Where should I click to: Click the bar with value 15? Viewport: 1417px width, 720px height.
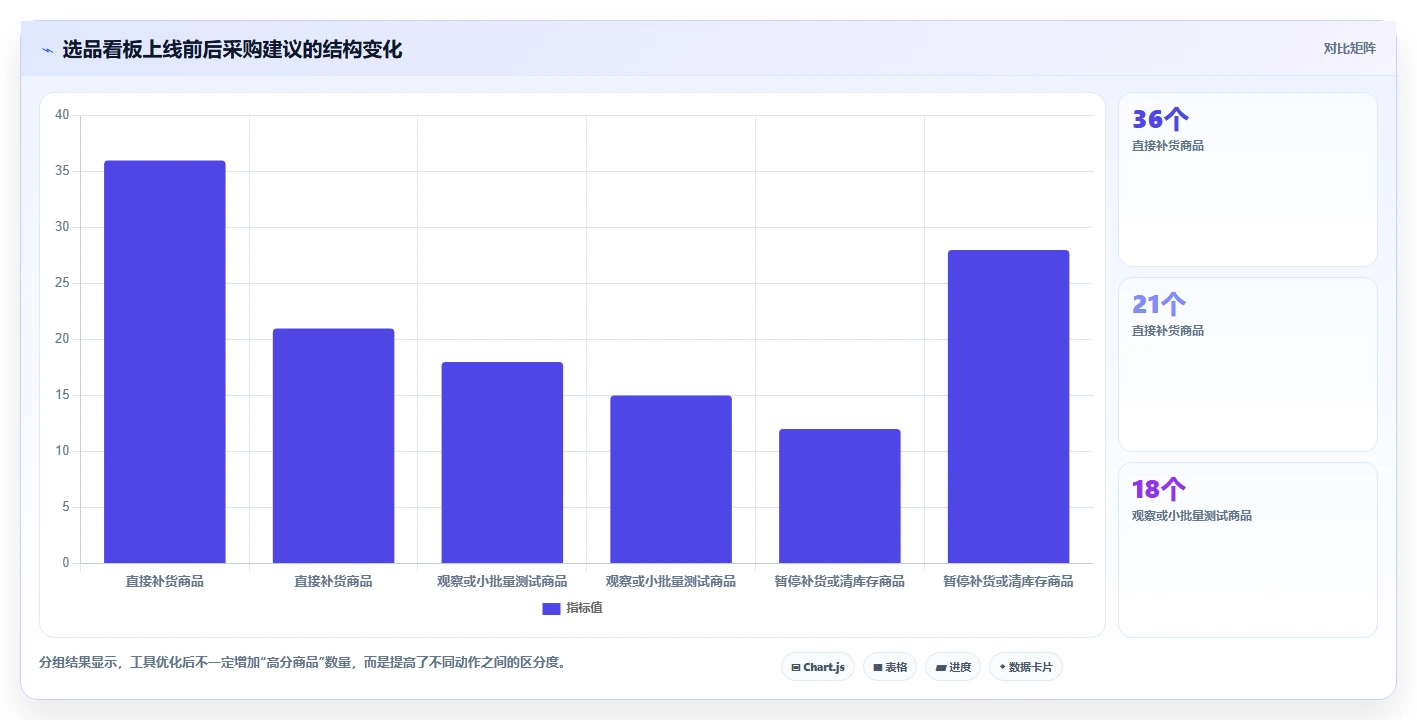point(671,479)
